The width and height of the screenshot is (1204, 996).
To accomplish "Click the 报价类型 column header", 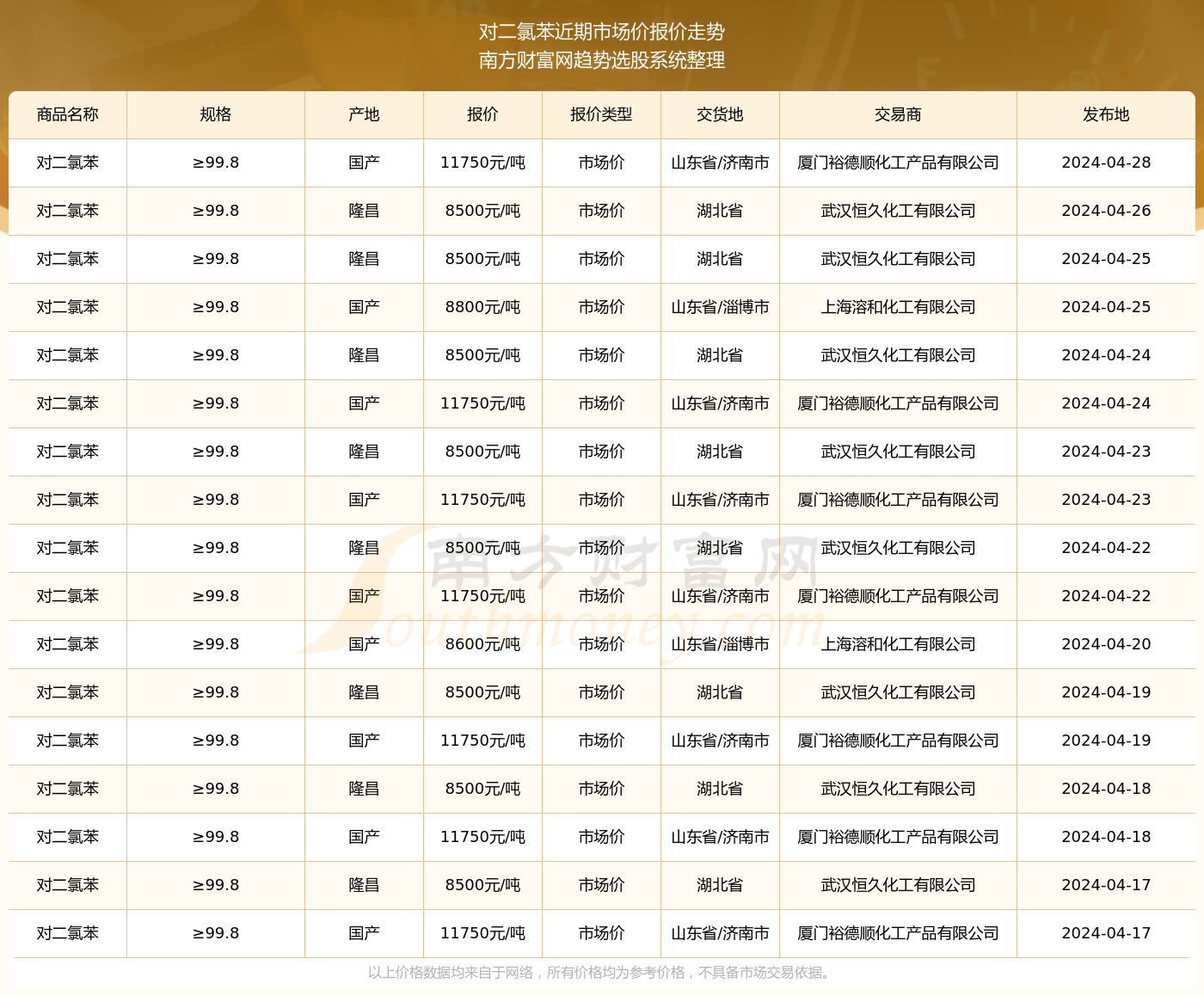I will [x=601, y=114].
